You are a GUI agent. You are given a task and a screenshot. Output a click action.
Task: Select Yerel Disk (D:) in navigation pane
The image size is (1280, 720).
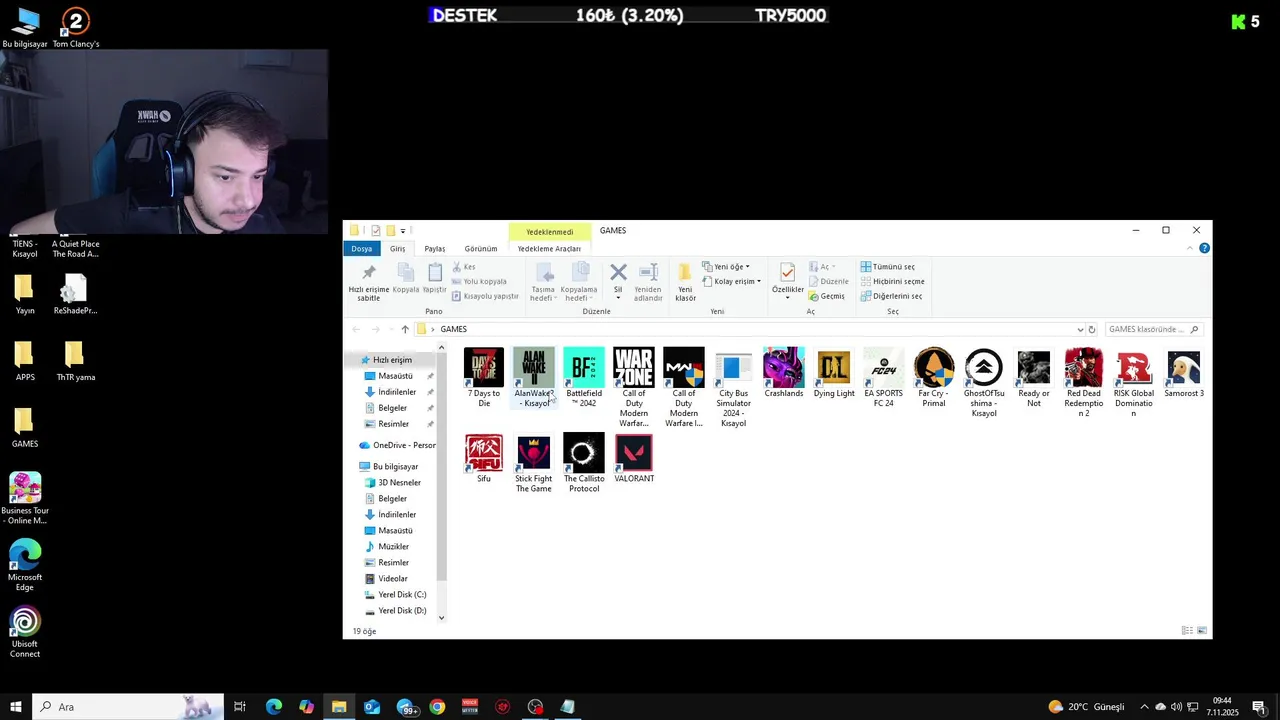tap(395, 611)
